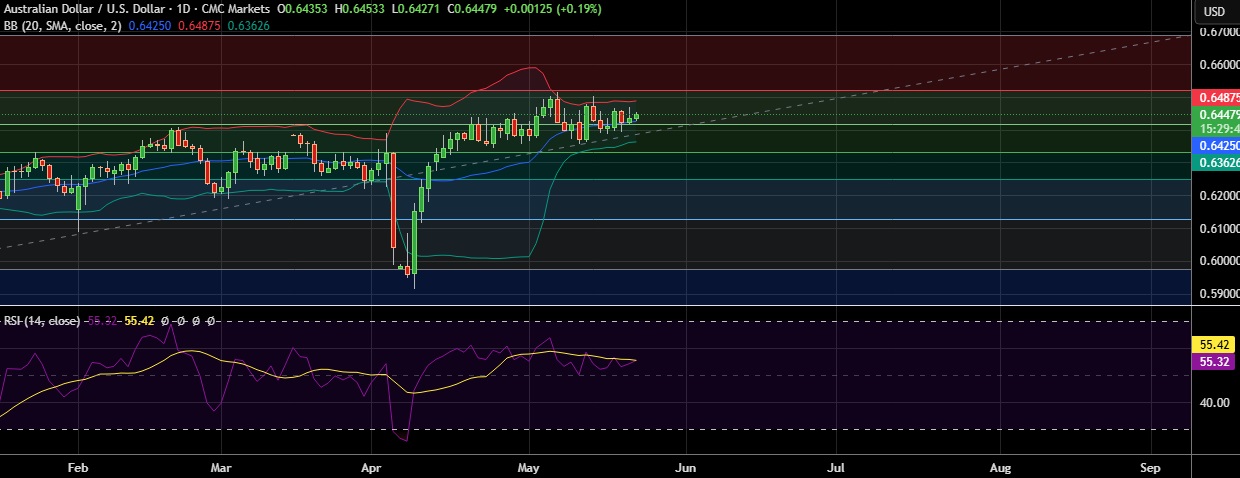Image resolution: width=1240 pixels, height=478 pixels.
Task: Select the BB (20, SMA, close, 2) indicator legend
Action: point(62,25)
